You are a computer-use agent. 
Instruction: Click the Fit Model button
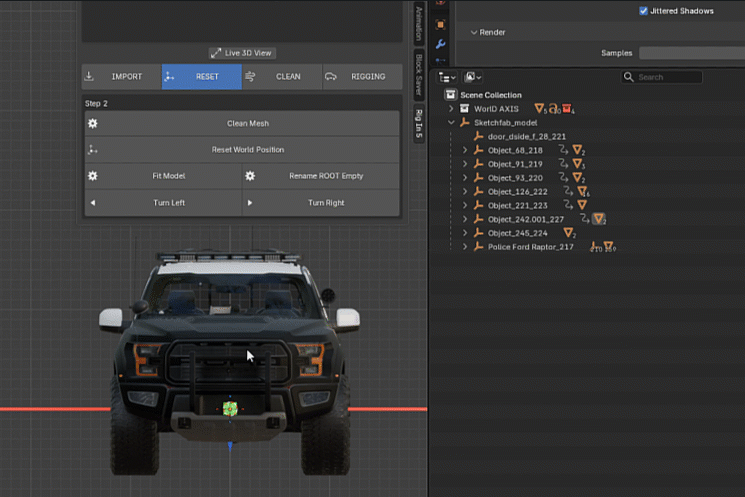pos(163,176)
